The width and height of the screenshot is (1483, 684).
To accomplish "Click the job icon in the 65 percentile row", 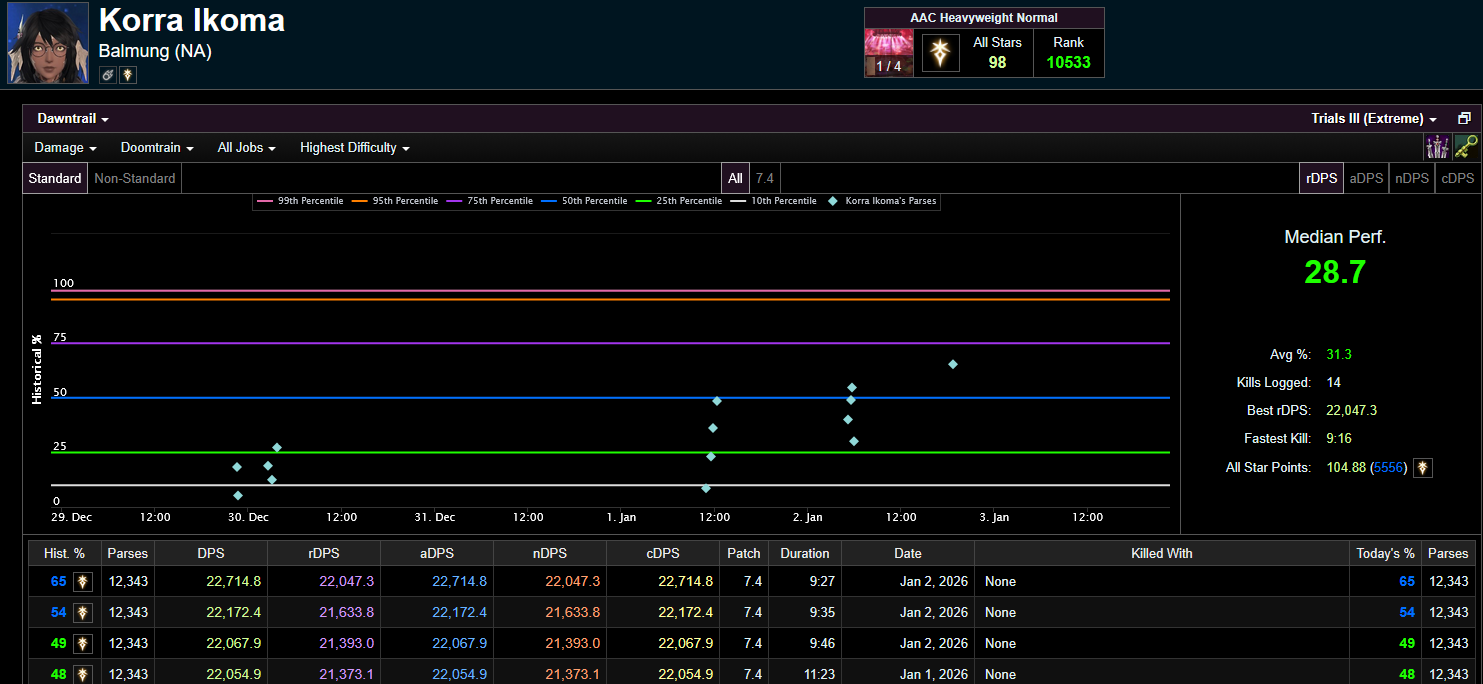I will (x=83, y=582).
